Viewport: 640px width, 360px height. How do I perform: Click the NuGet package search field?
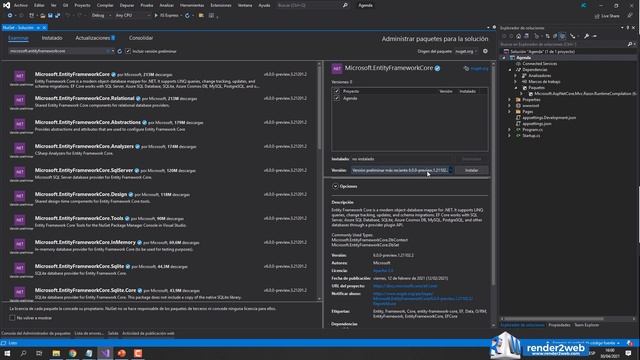point(59,51)
